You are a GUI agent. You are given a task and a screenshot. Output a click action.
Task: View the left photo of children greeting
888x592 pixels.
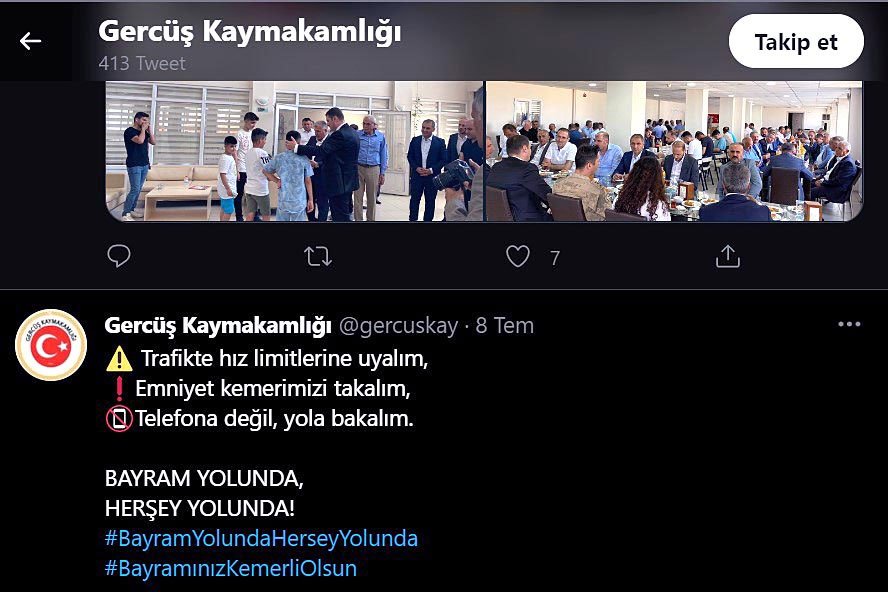[294, 151]
